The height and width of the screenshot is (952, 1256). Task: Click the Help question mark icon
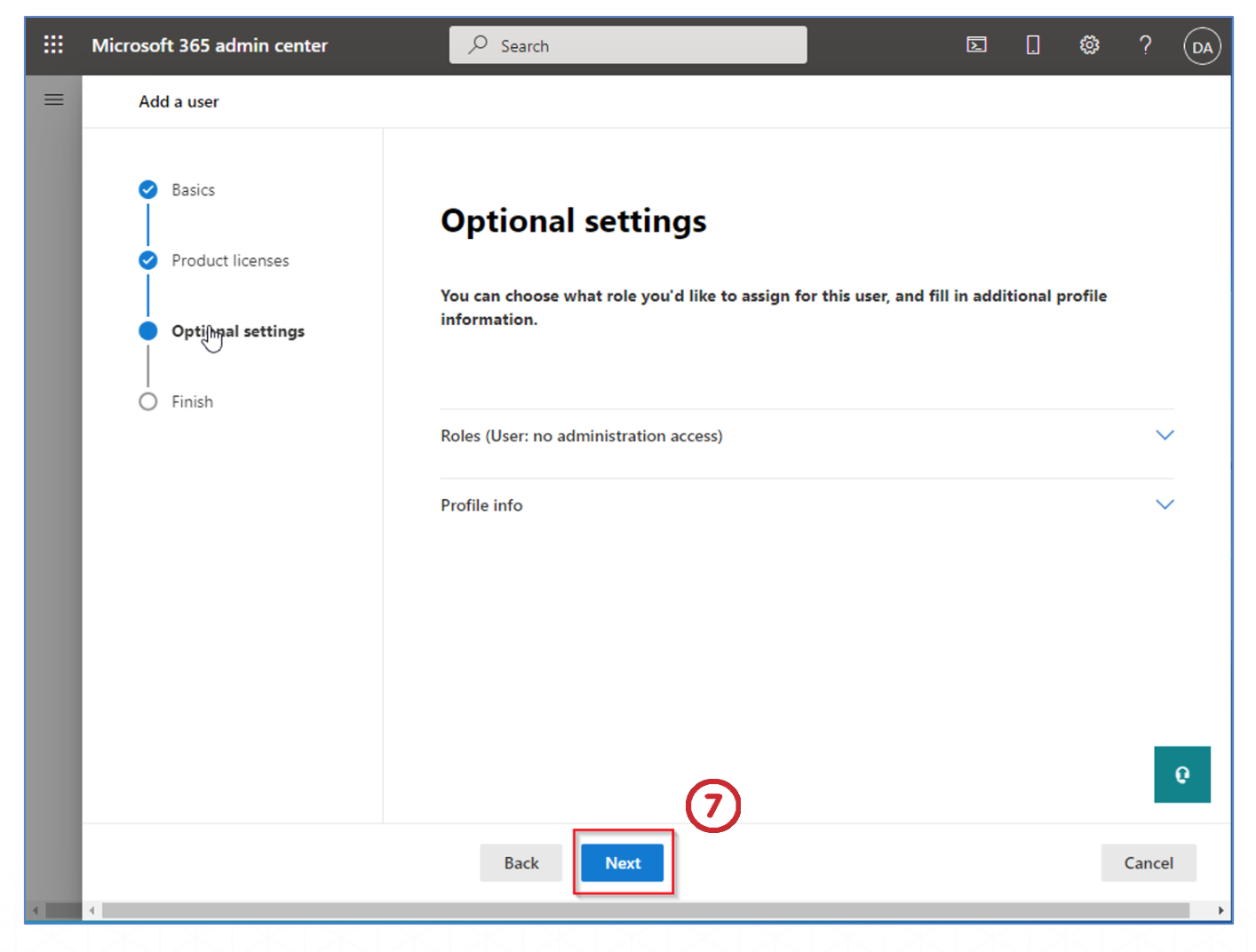pos(1145,45)
